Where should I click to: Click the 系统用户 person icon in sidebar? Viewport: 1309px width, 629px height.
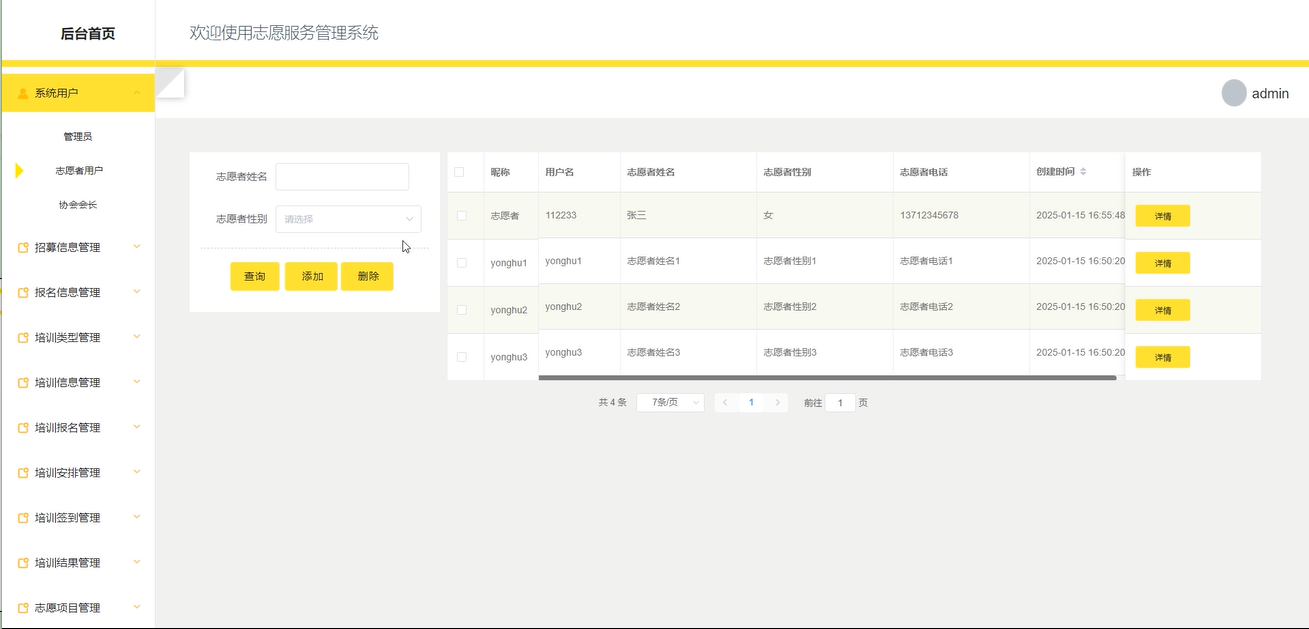pyautogui.click(x=23, y=93)
